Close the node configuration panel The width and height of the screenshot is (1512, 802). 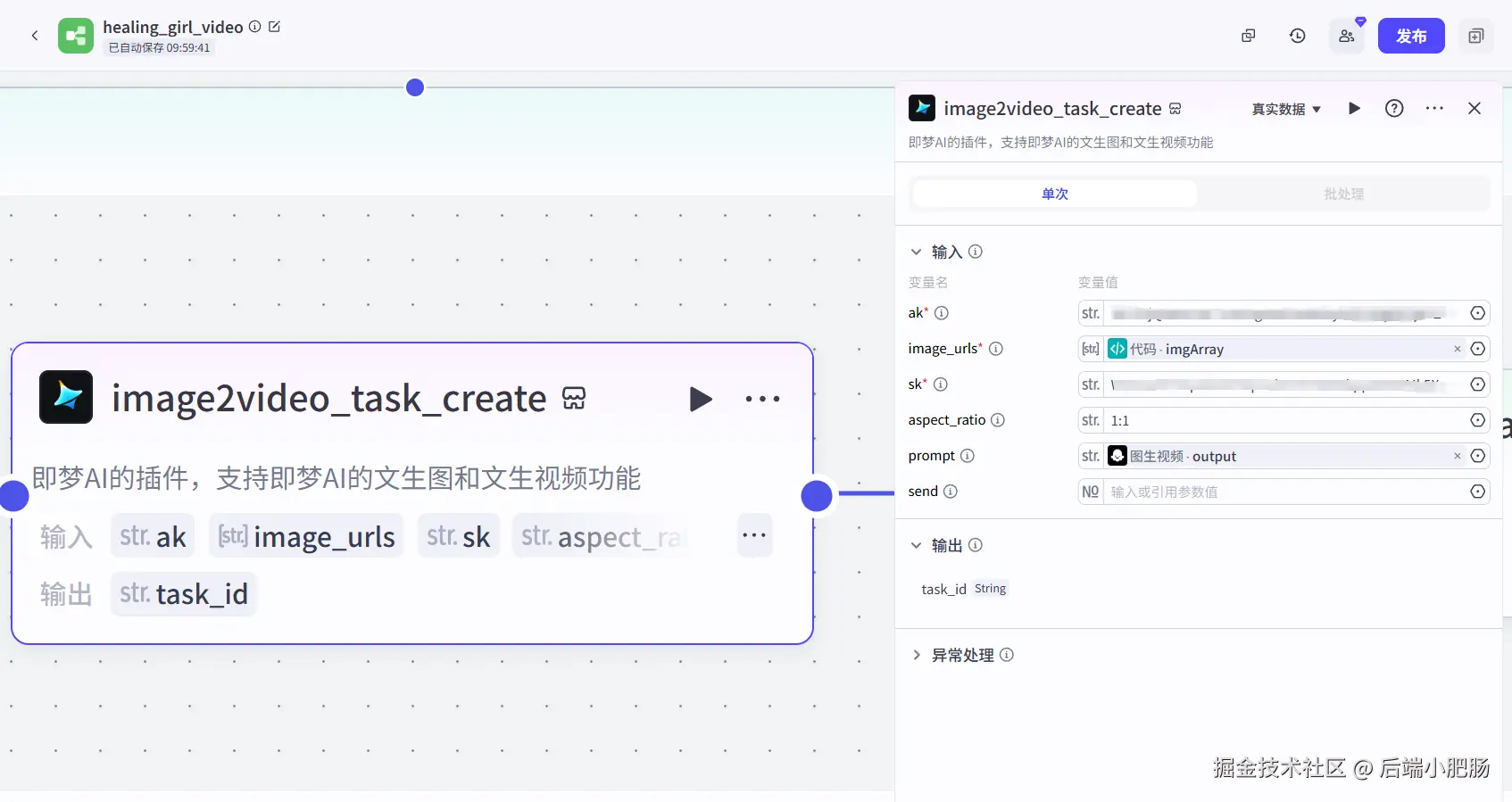coord(1475,108)
